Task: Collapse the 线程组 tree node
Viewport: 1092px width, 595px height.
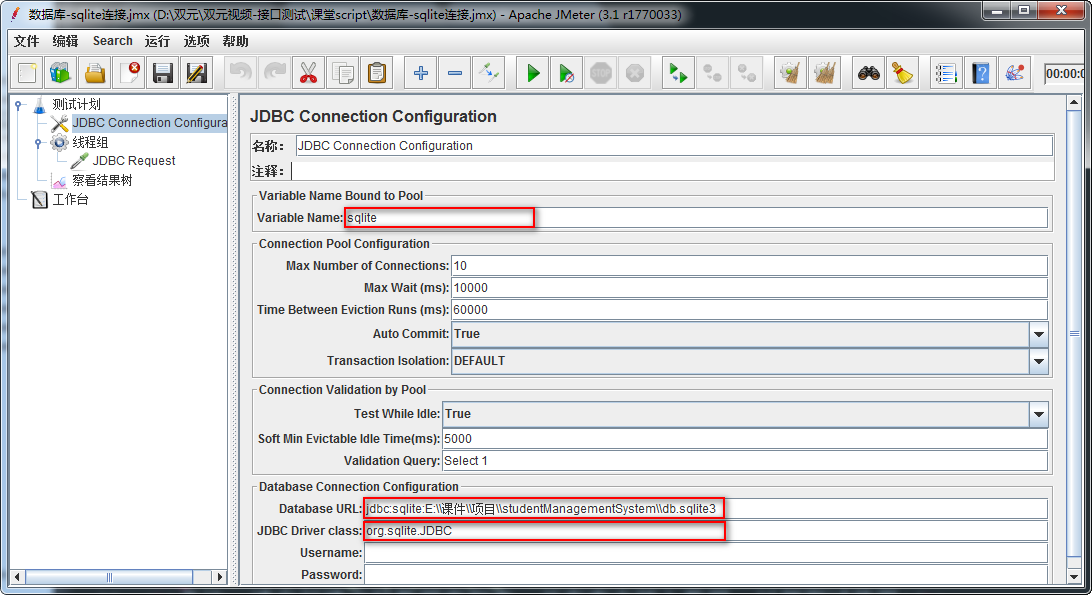Action: tap(38, 143)
